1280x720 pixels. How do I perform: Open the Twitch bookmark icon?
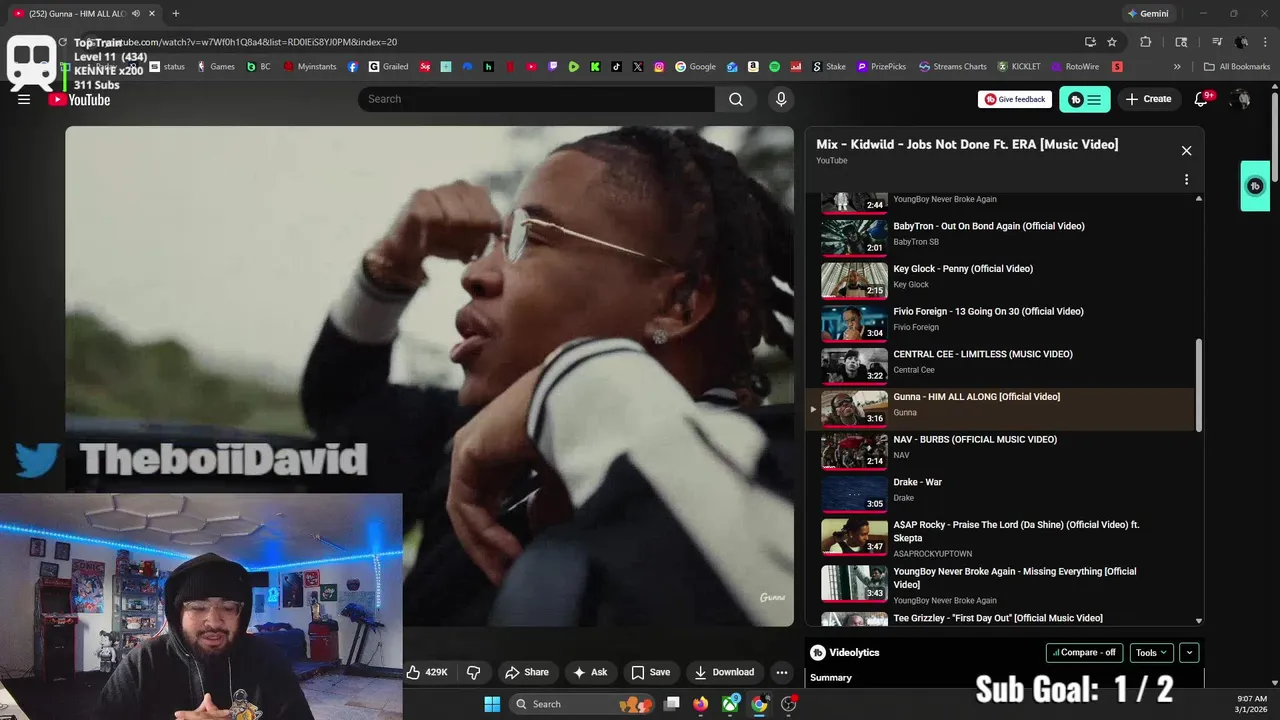tap(553, 67)
